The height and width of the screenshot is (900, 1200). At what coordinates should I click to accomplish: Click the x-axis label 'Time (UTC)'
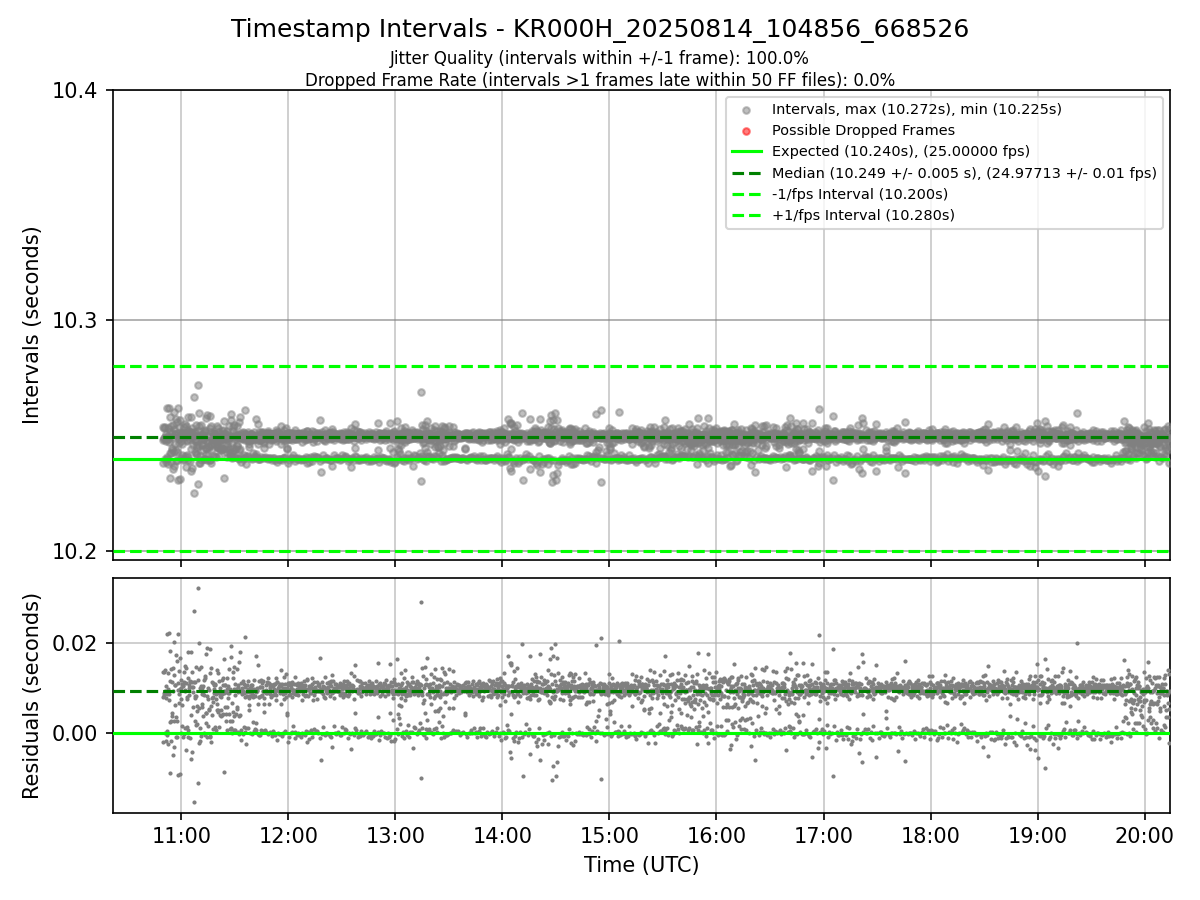point(641,865)
